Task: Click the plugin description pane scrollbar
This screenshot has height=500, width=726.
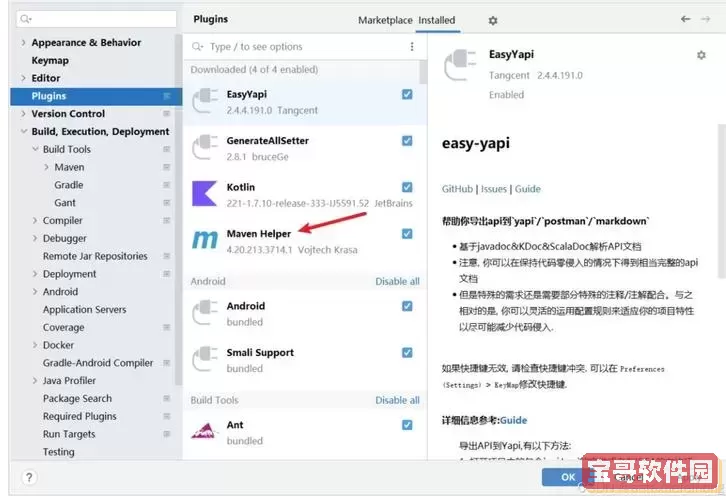Action: 721,201
